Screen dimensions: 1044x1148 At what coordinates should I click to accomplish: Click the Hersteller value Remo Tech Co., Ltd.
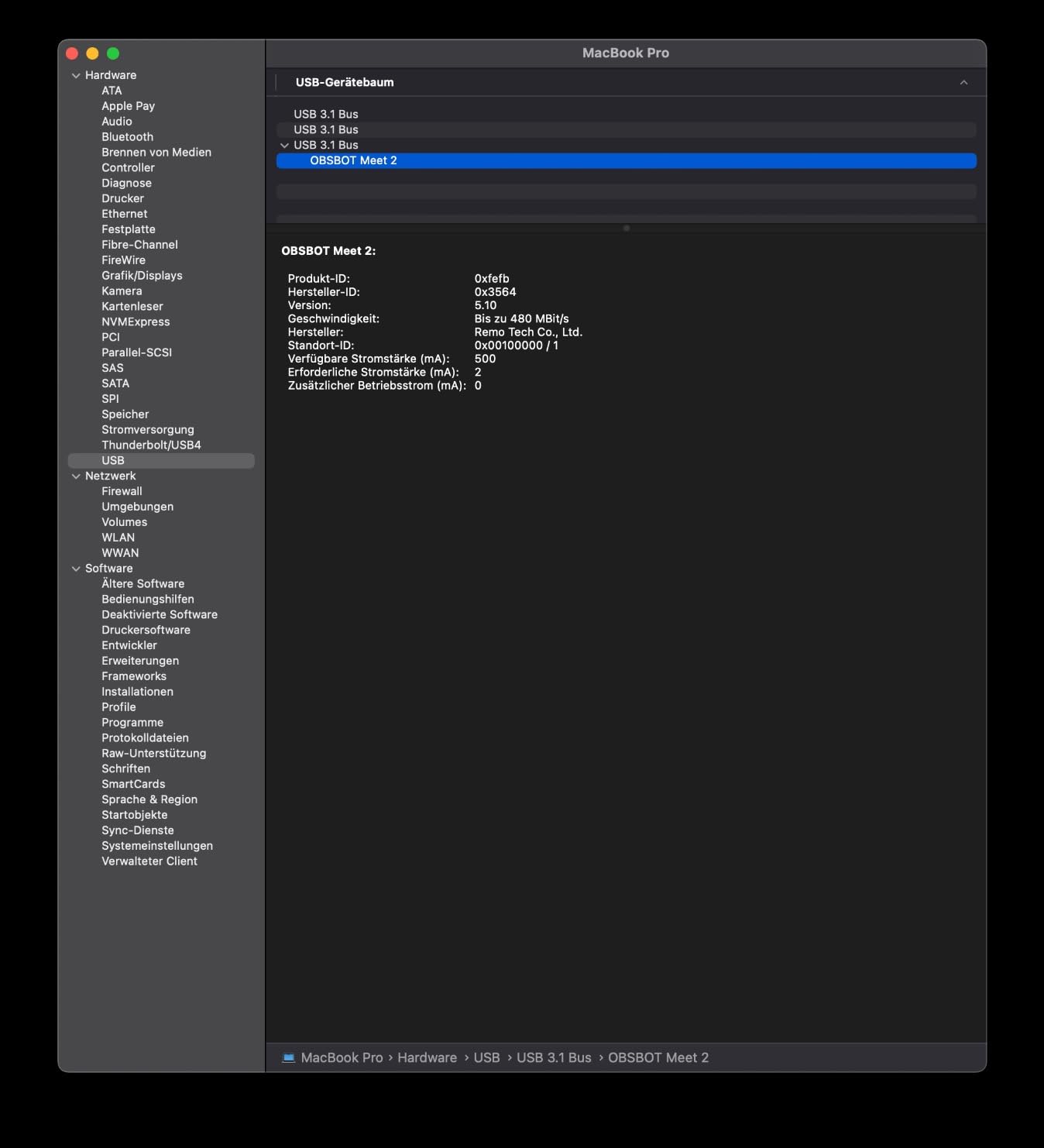click(x=528, y=332)
